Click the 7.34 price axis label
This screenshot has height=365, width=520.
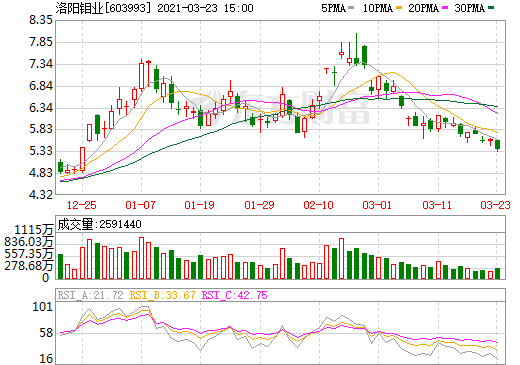tap(41, 64)
